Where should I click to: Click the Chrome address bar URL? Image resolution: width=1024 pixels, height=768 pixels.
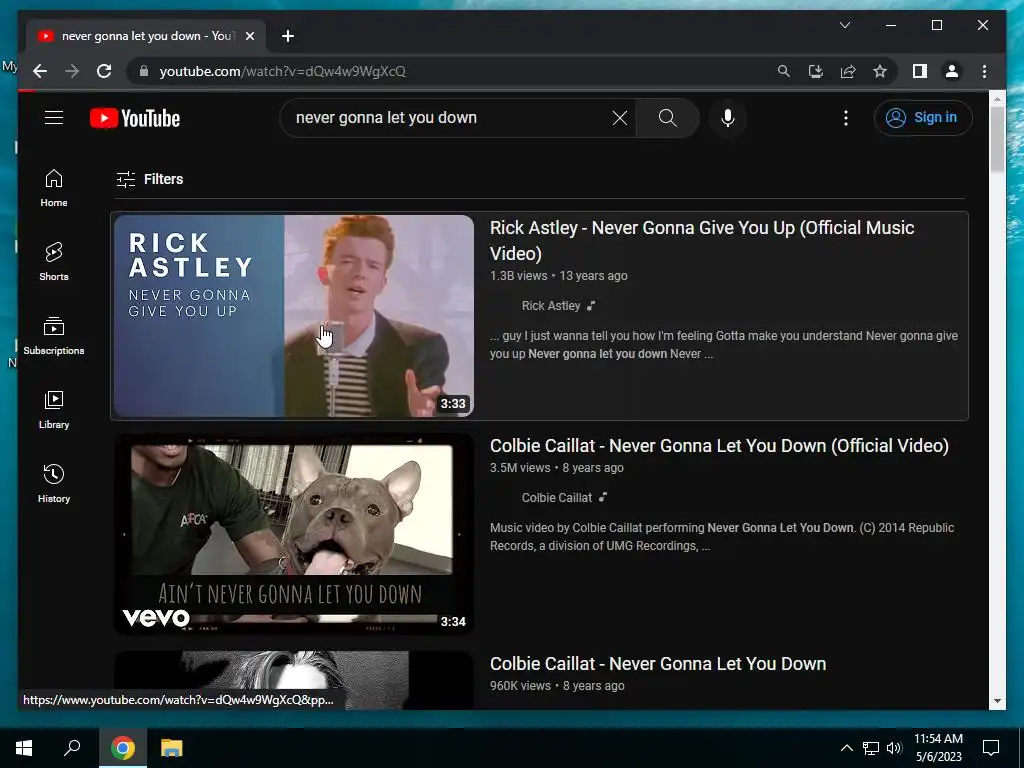[282, 71]
